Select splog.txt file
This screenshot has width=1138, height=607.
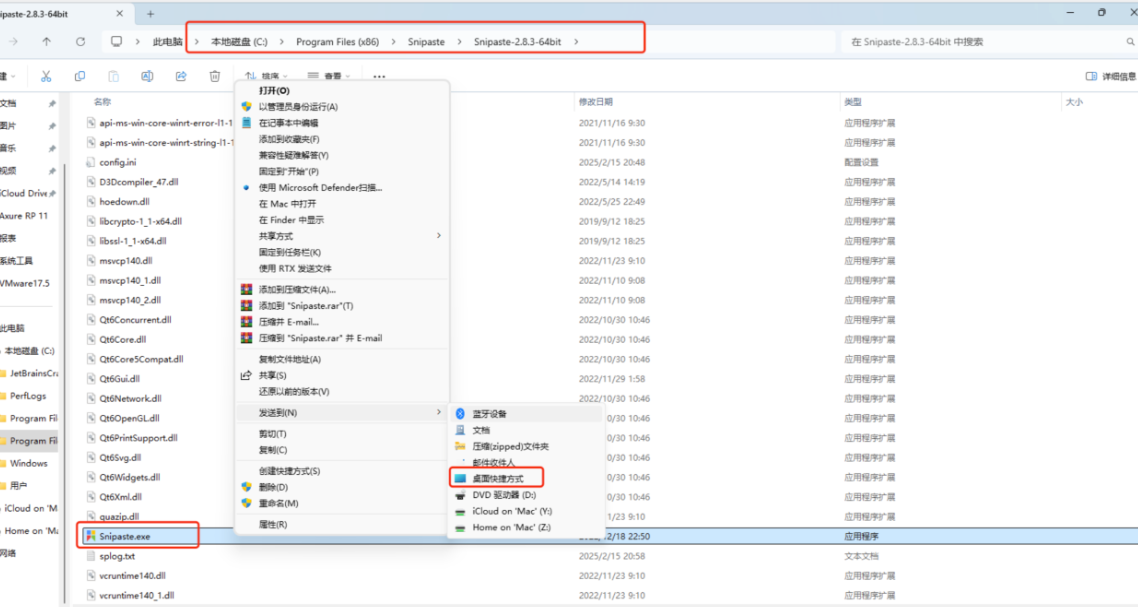pos(117,556)
